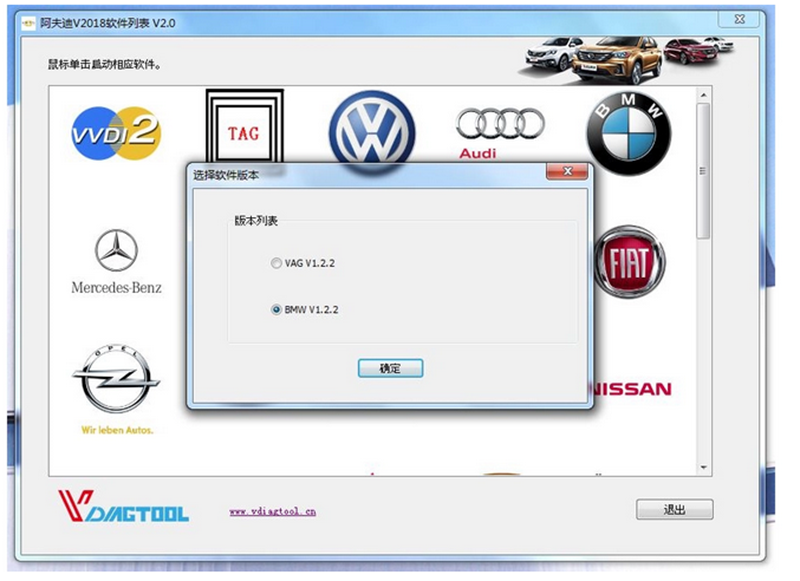Select the Mercedes-Benz logo
The height and width of the screenshot is (581, 800).
pyautogui.click(x=116, y=262)
